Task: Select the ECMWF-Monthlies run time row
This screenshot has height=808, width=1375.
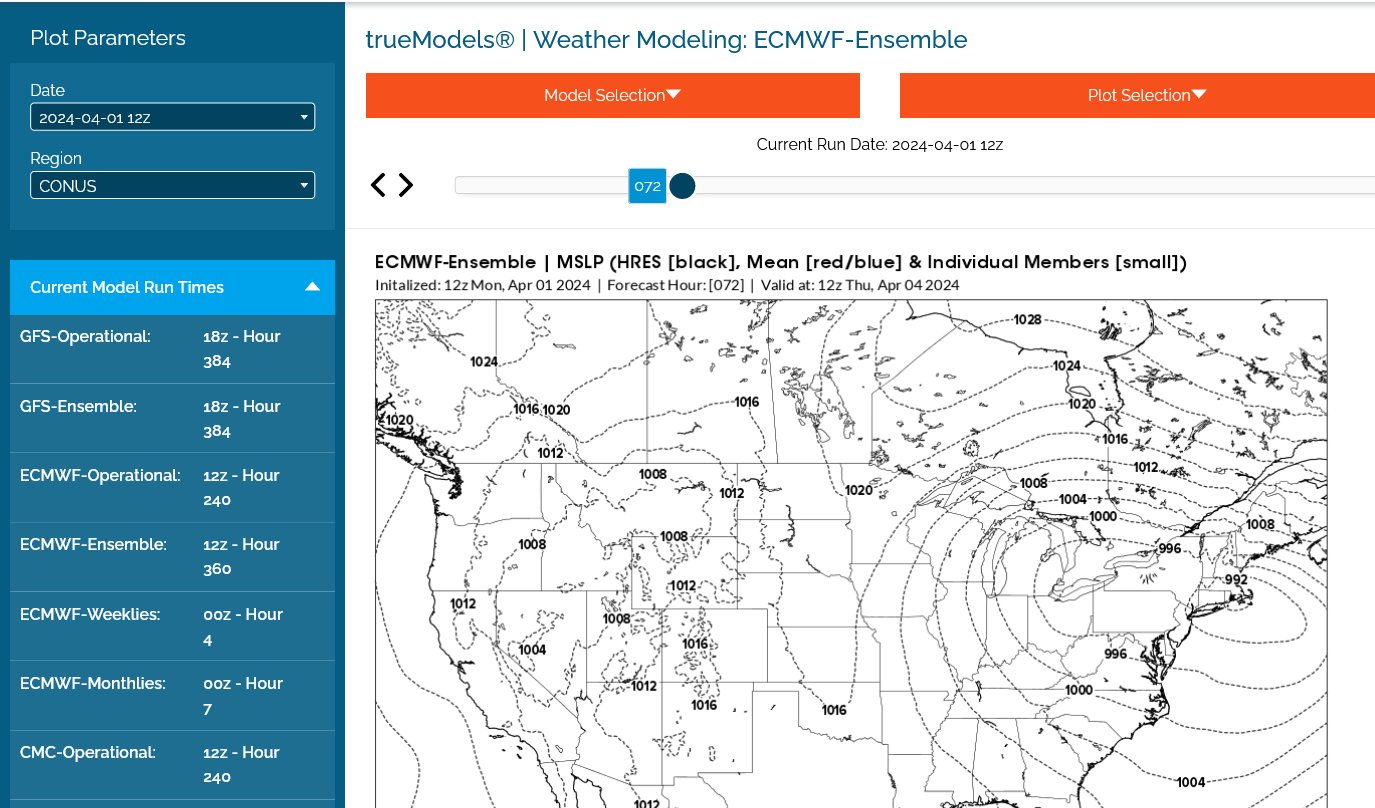Action: [172, 696]
